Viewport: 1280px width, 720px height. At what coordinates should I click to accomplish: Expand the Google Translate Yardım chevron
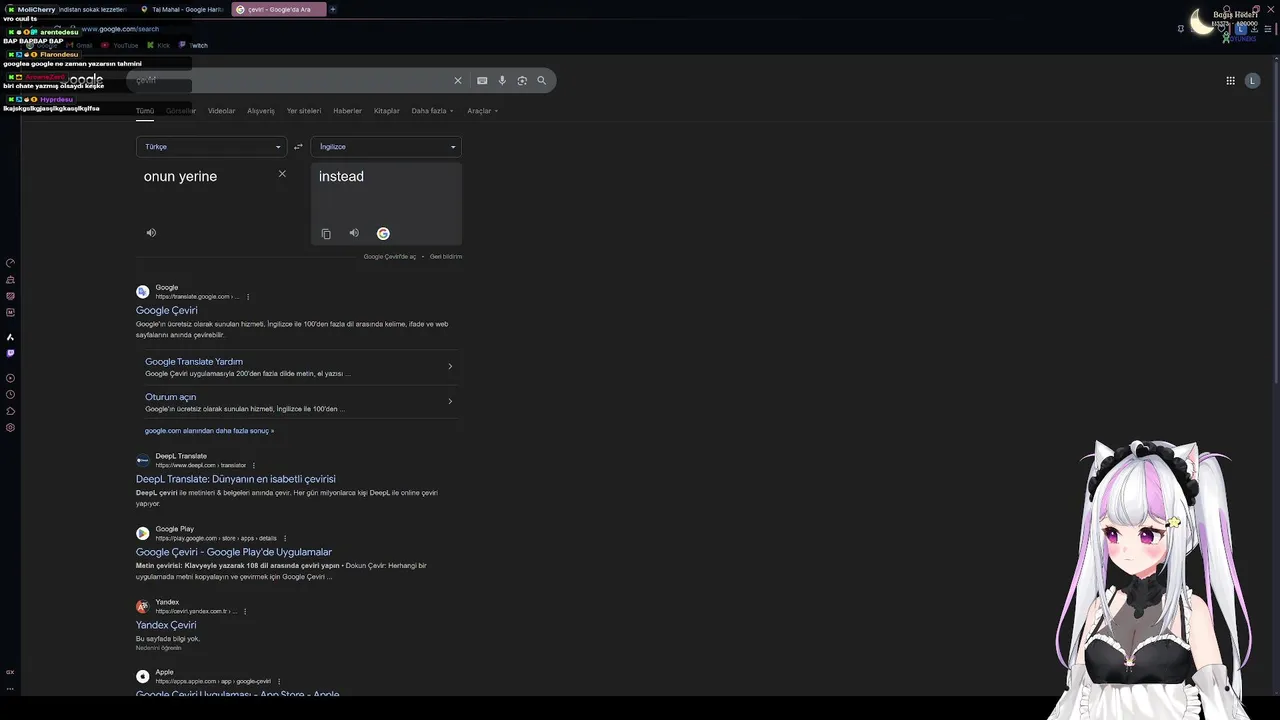tap(450, 366)
